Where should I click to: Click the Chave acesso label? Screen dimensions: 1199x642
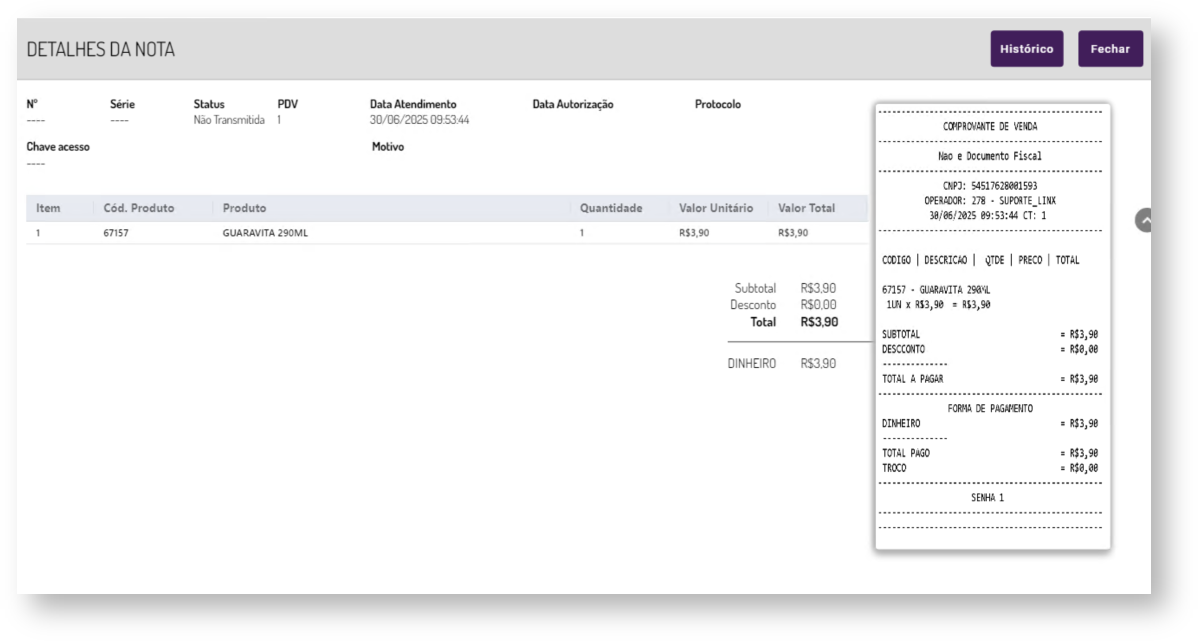[58, 147]
